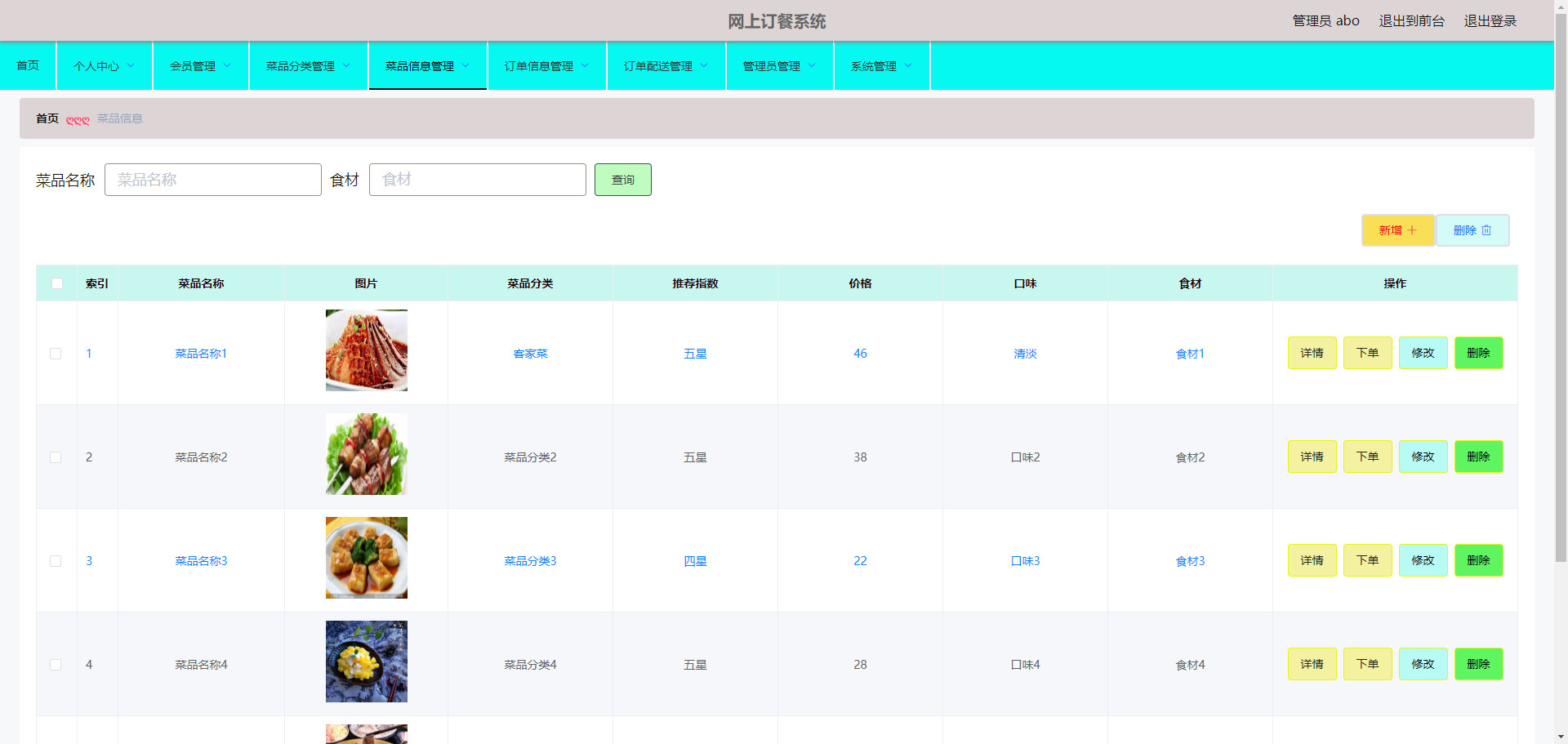Open dish image thumbnail for 菜品名称4
This screenshot has width=1568, height=744.
(367, 662)
